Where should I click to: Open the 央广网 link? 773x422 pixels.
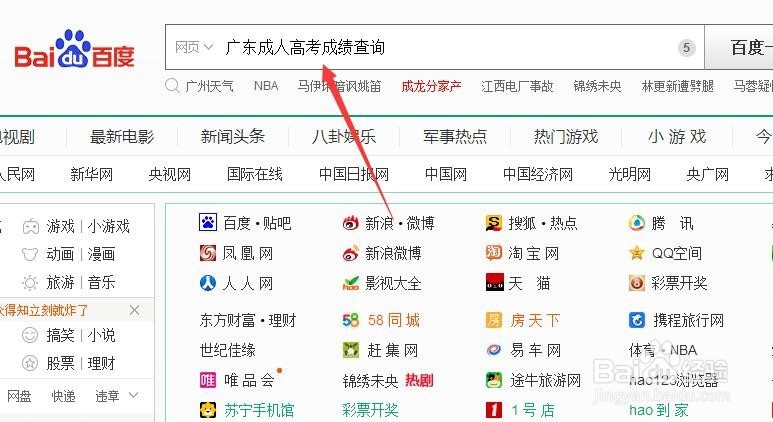pos(707,174)
